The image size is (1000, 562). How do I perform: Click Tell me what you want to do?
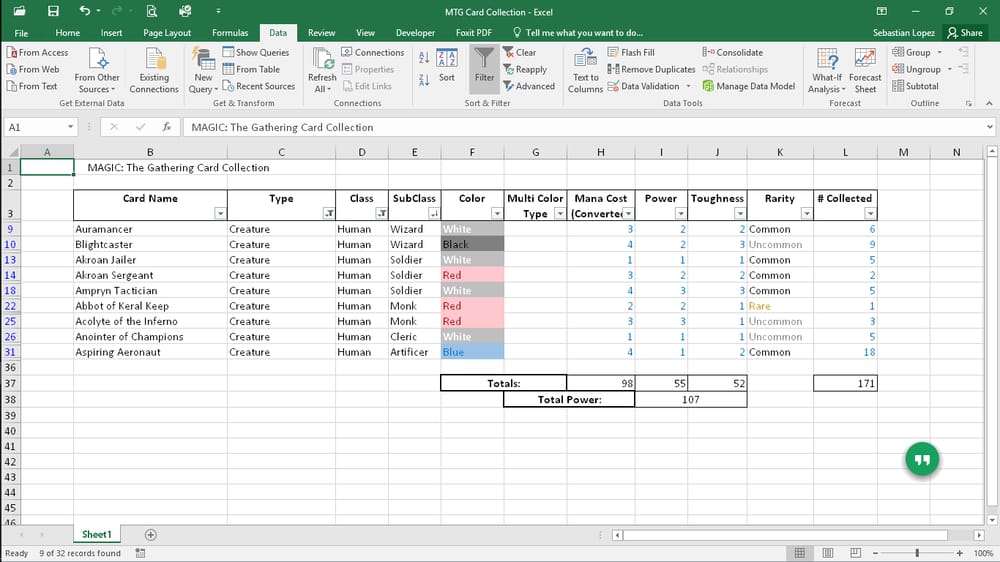pos(578,33)
